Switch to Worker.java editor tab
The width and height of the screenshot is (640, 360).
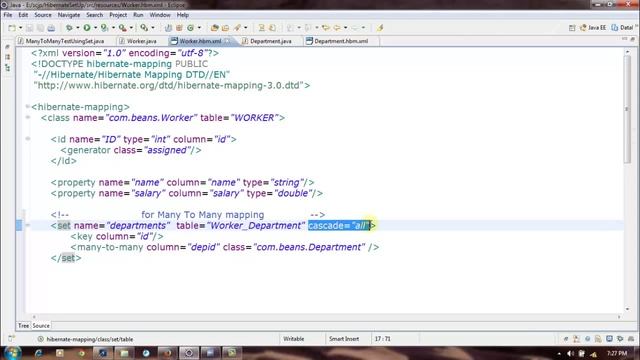(x=138, y=41)
